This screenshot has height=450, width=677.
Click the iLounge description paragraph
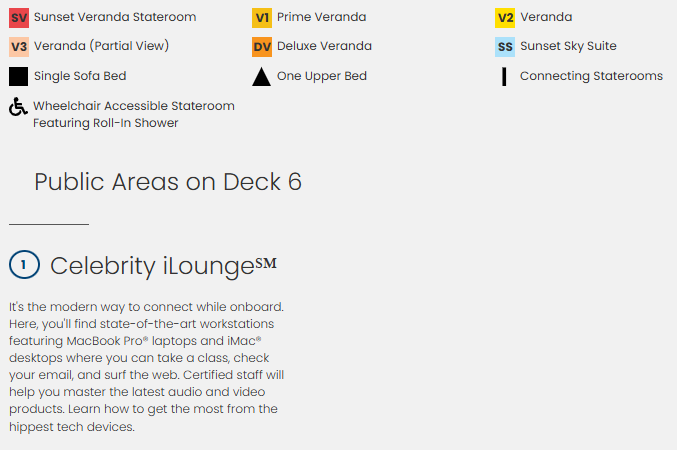point(146,365)
